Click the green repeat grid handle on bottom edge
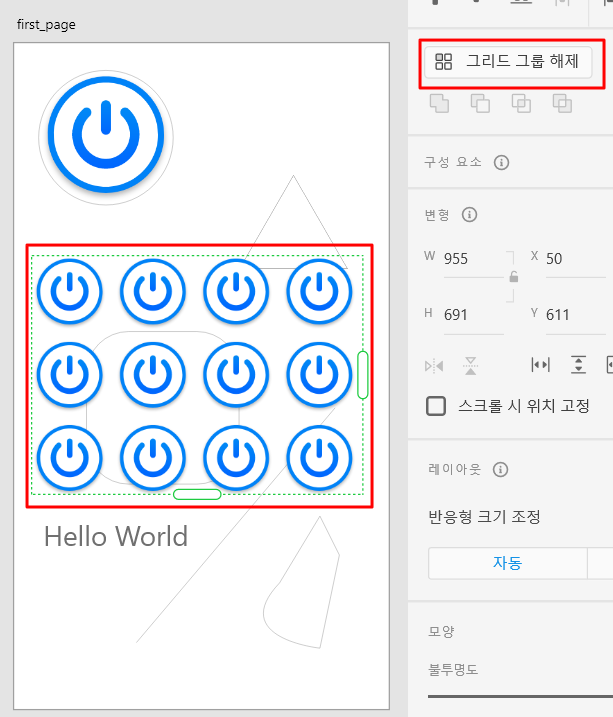This screenshot has width=613, height=717. click(x=197, y=494)
